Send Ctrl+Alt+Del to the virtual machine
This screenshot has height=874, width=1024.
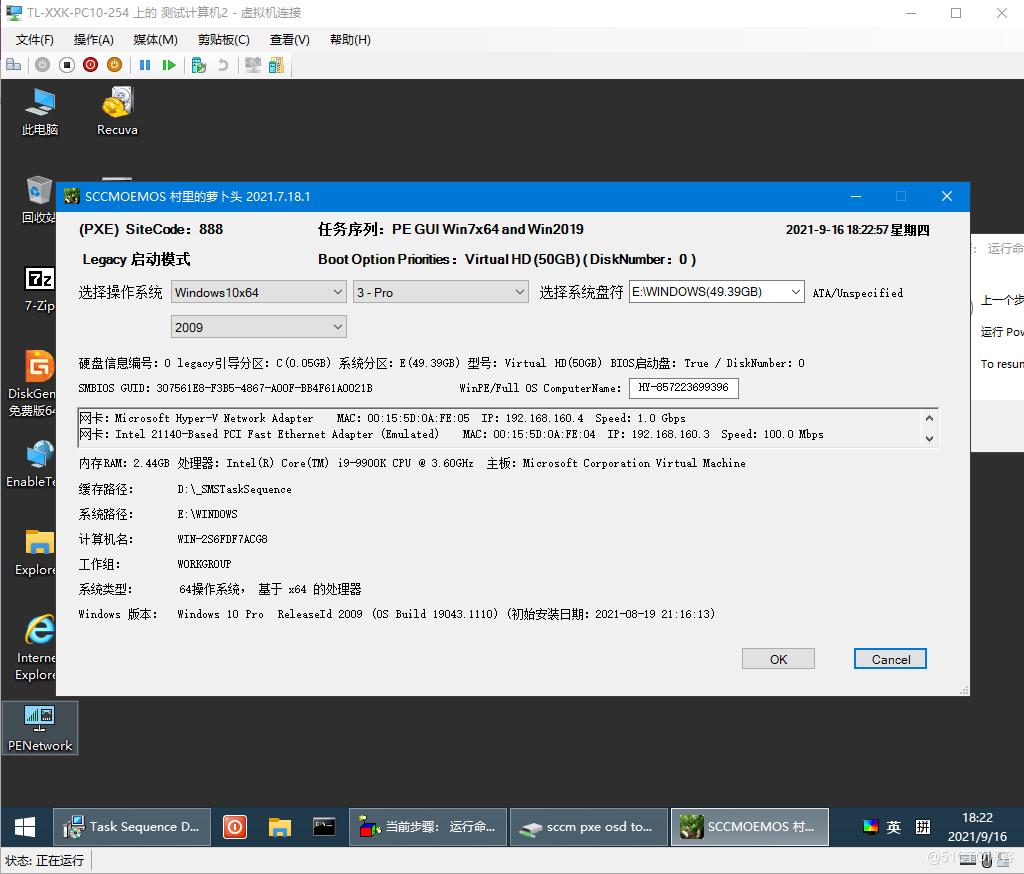click(x=13, y=64)
